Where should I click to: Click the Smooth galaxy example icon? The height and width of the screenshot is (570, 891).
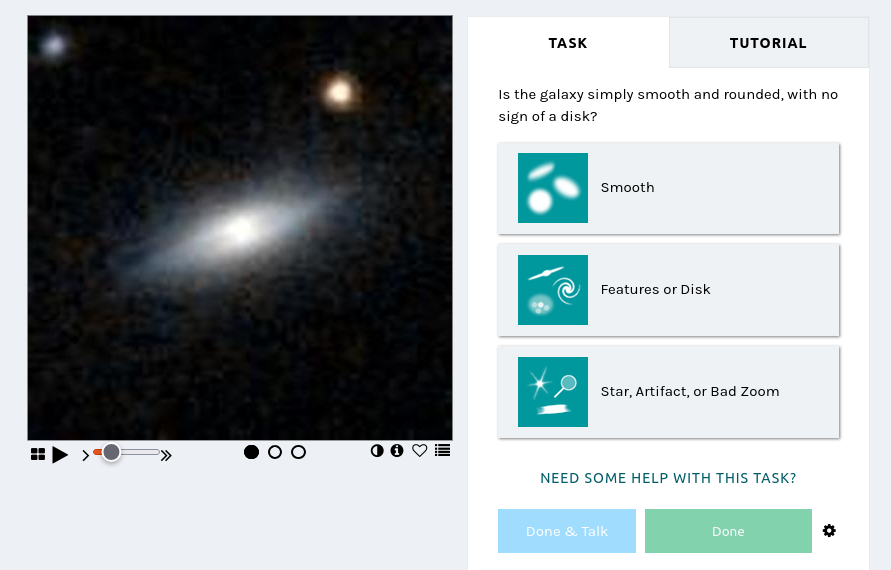pos(553,188)
